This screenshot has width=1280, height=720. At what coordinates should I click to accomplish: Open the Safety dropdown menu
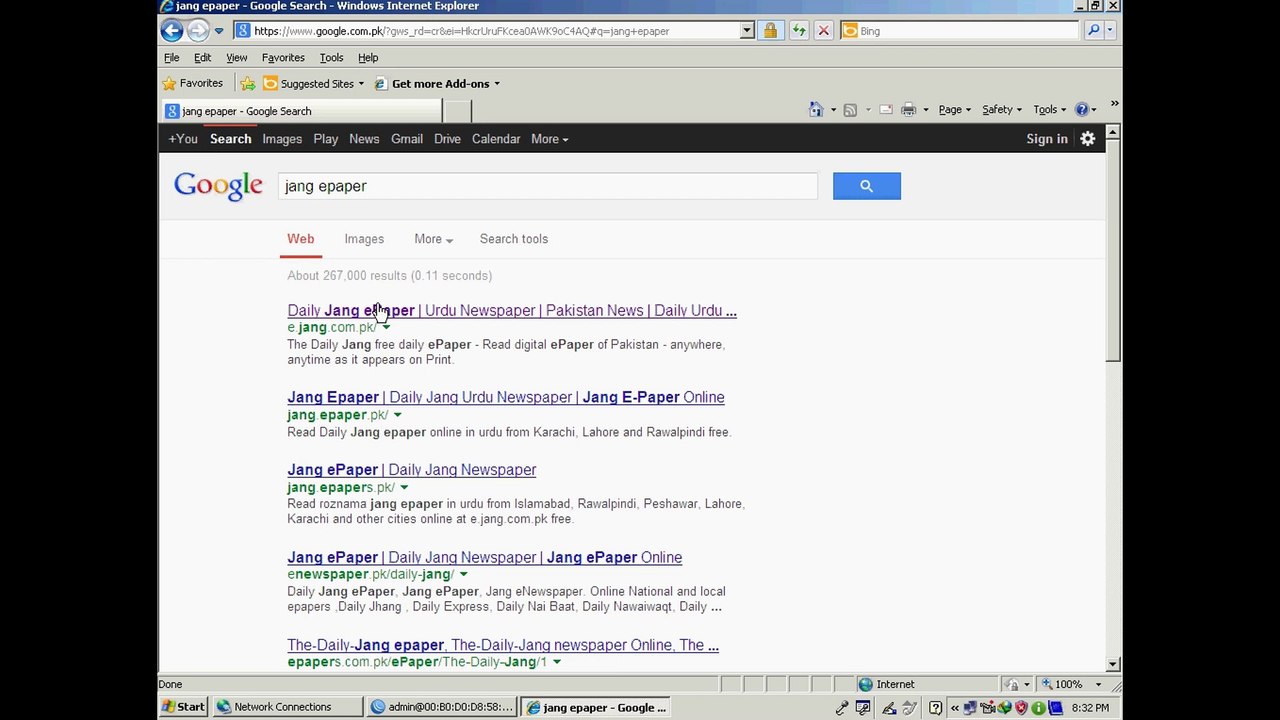(x=1001, y=110)
